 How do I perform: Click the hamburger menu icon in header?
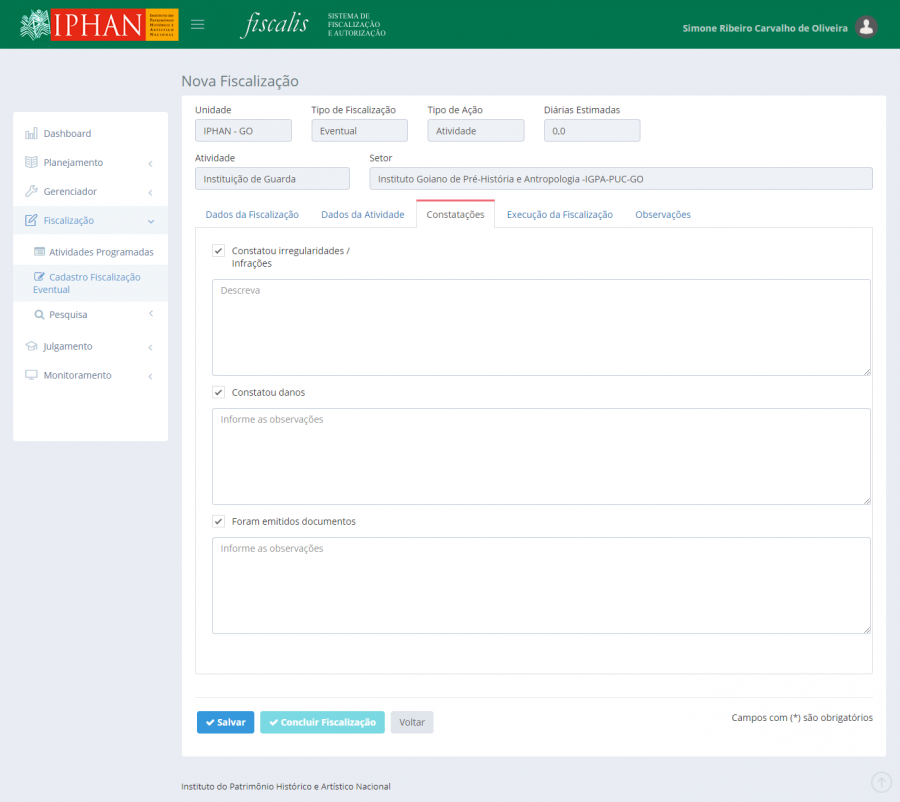198,25
